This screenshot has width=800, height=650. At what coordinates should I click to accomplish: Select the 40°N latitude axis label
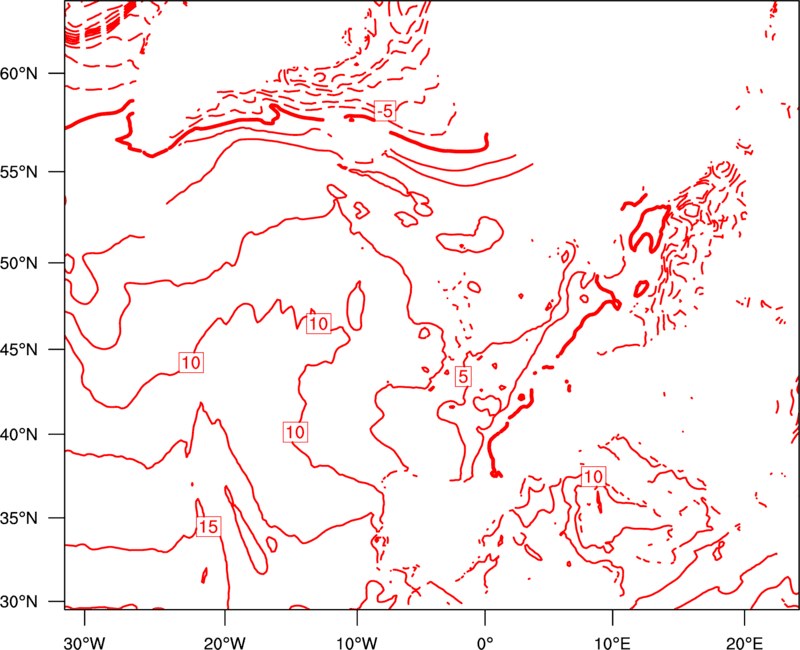19,435
